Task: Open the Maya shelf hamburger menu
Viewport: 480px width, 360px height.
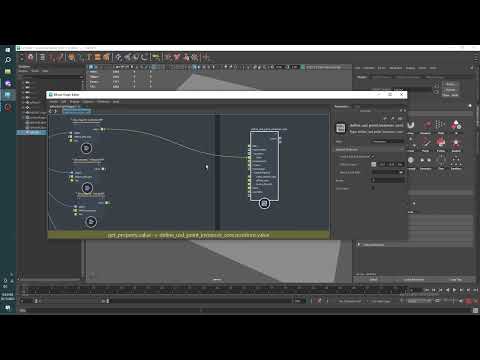Action: coord(42,58)
